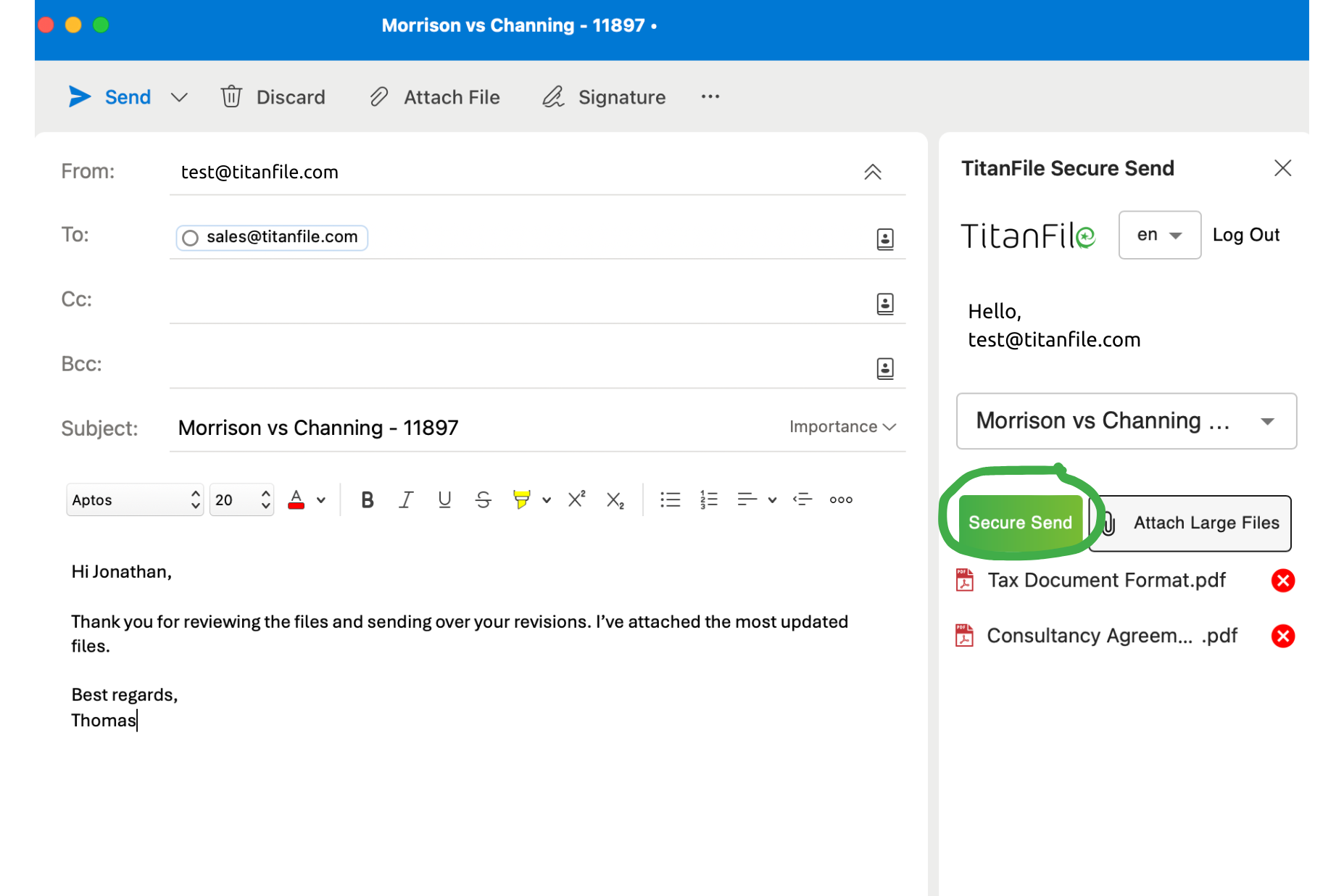Image resolution: width=1344 pixels, height=896 pixels.
Task: Click the PDF icon of Tax Document
Action: 965,580
